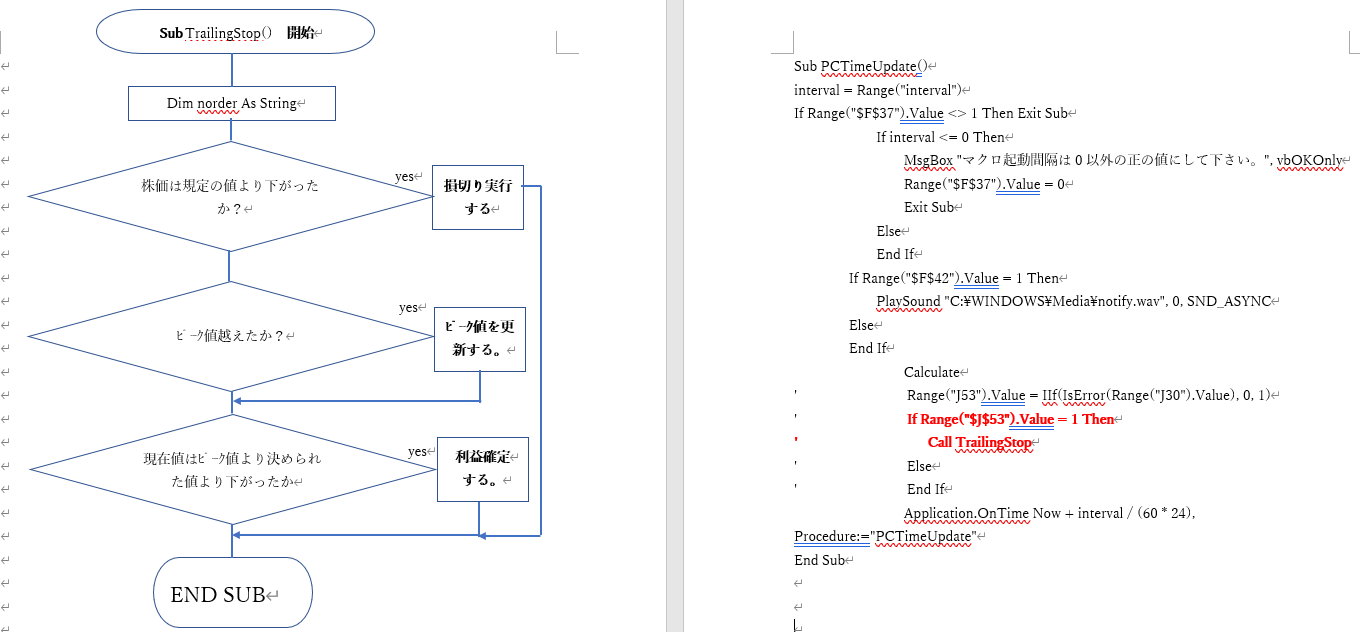Screen dimensions: 1360x632
Task: Select the ピーク値を更新する process box
Action: tap(480, 338)
